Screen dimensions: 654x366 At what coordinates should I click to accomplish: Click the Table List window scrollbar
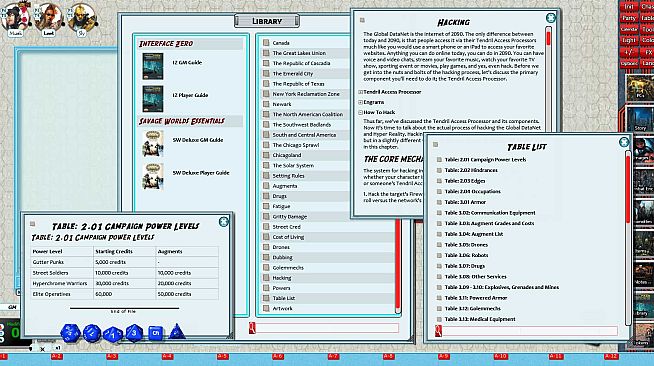point(627,190)
